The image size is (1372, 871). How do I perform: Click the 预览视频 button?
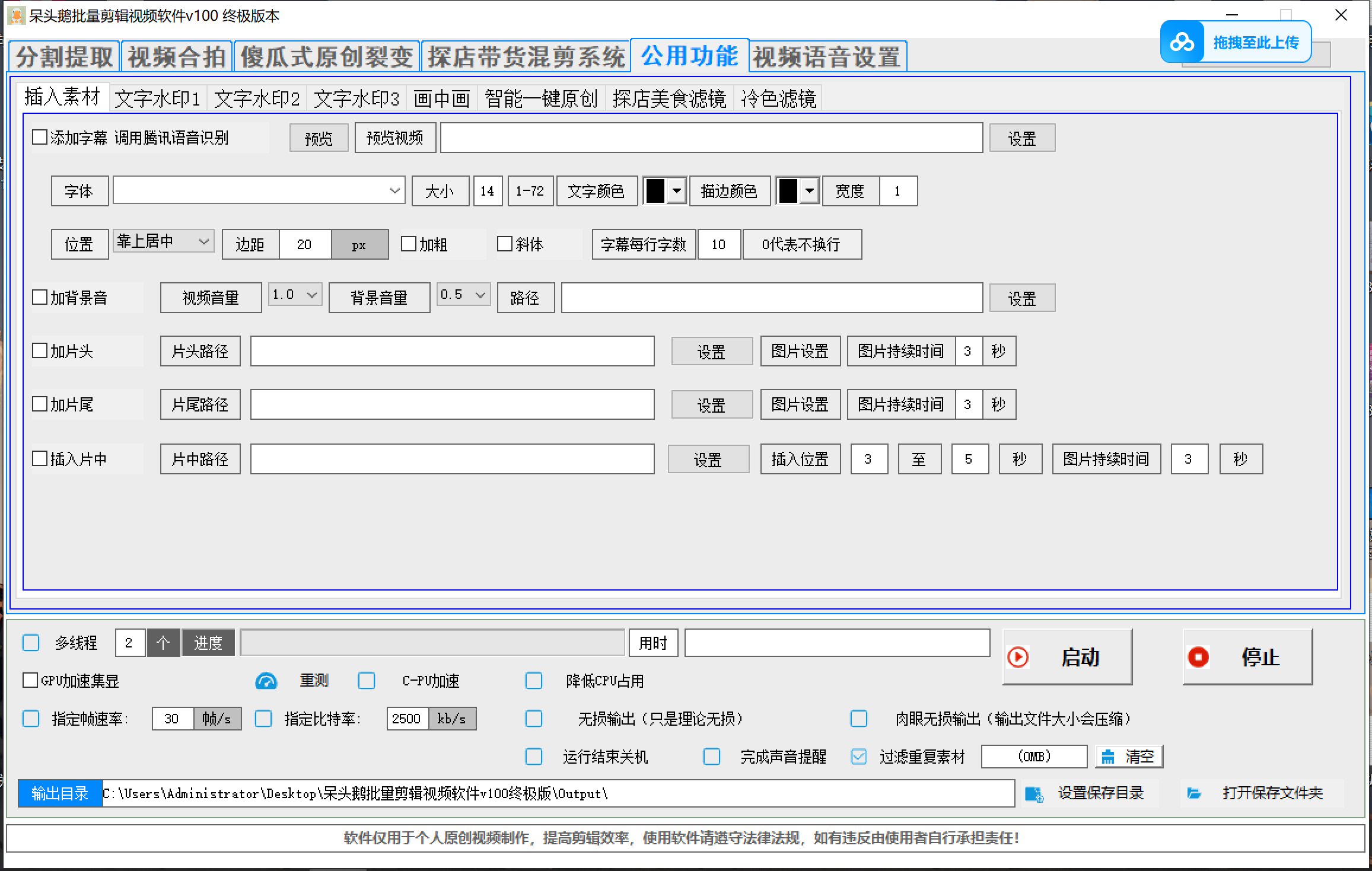[x=395, y=138]
